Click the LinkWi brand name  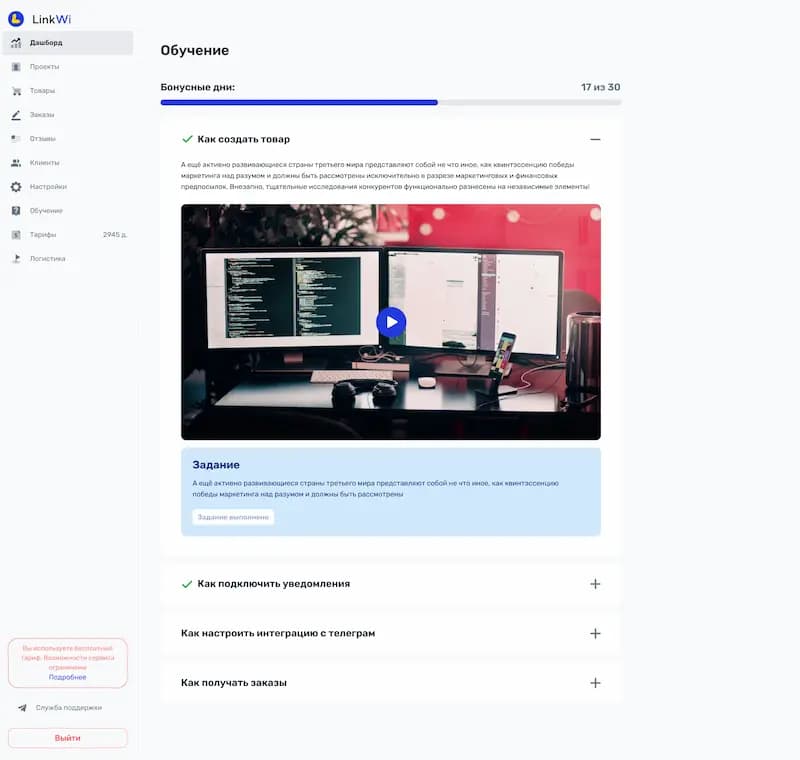tap(52, 19)
